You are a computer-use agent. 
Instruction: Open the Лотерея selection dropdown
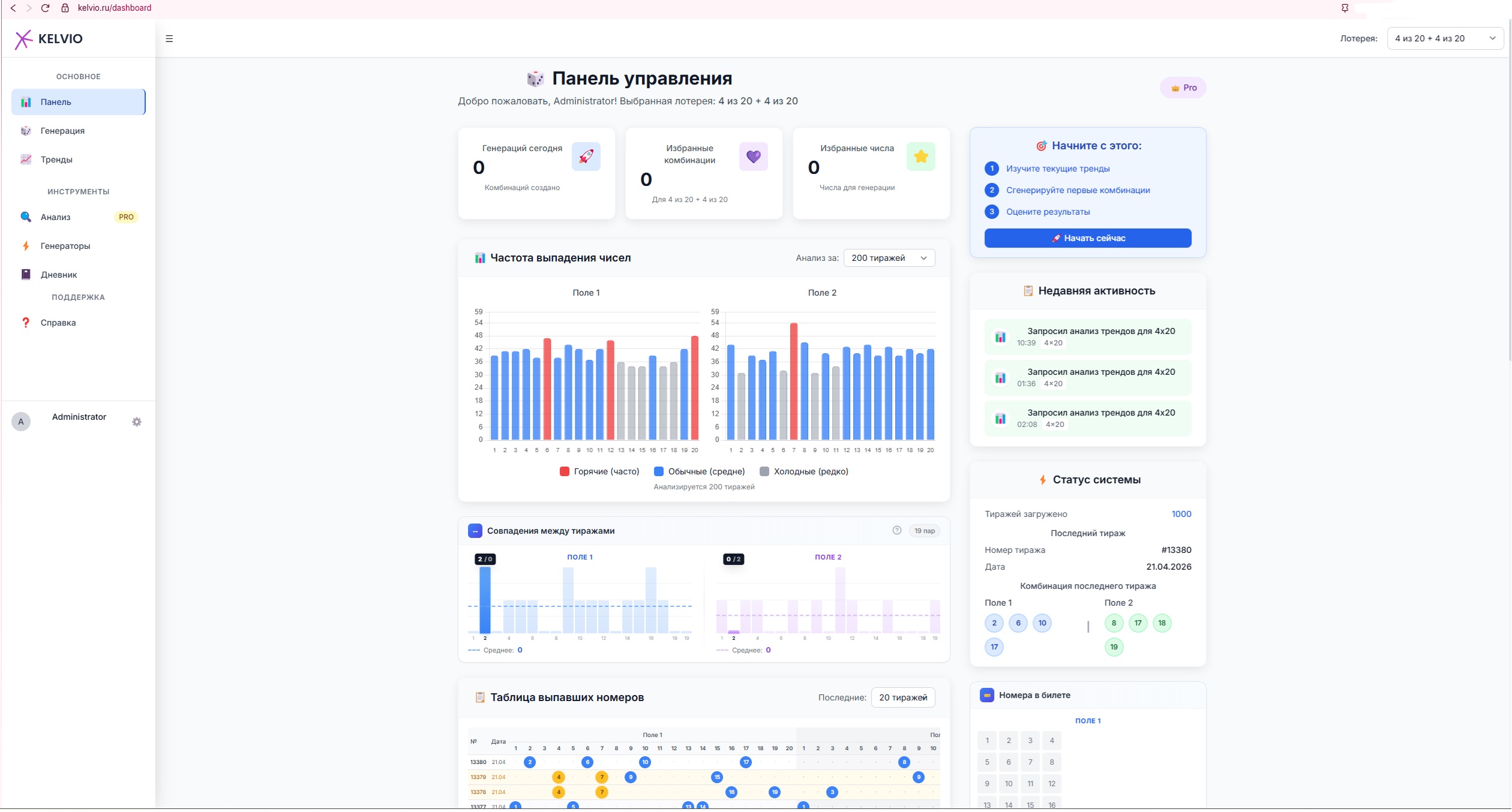click(x=1445, y=39)
